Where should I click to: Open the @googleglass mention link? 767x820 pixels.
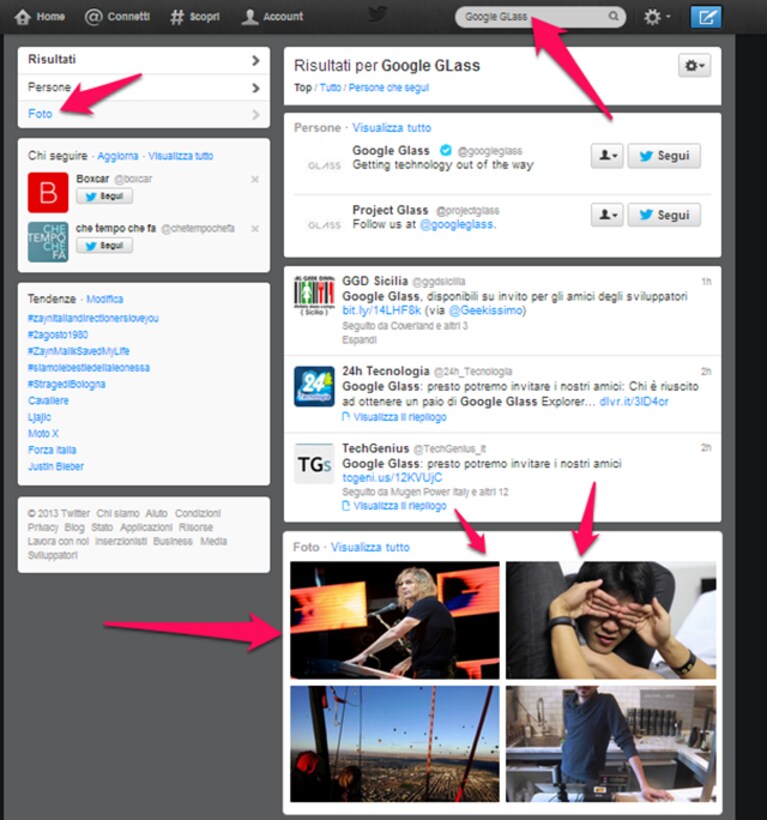457,224
